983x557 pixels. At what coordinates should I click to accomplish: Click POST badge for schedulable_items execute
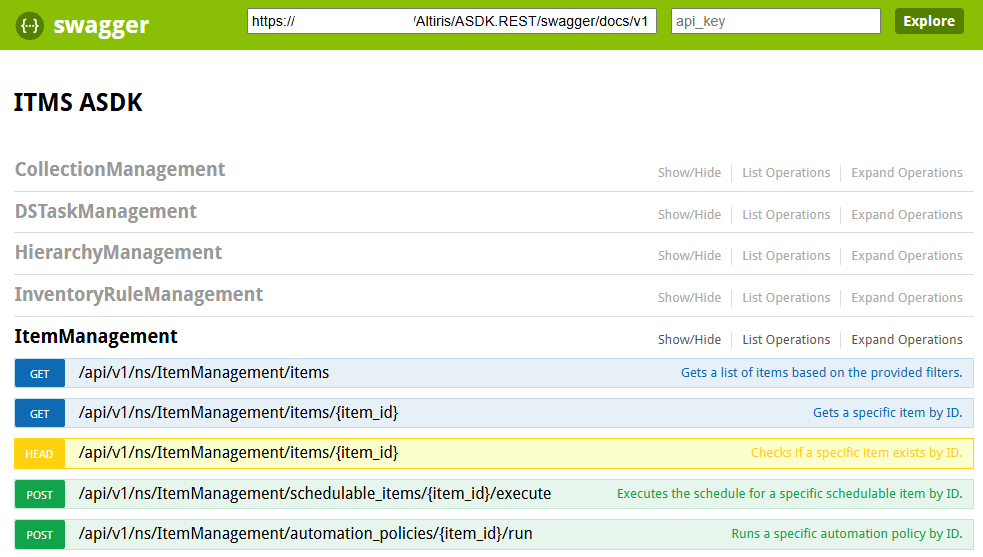coord(40,494)
